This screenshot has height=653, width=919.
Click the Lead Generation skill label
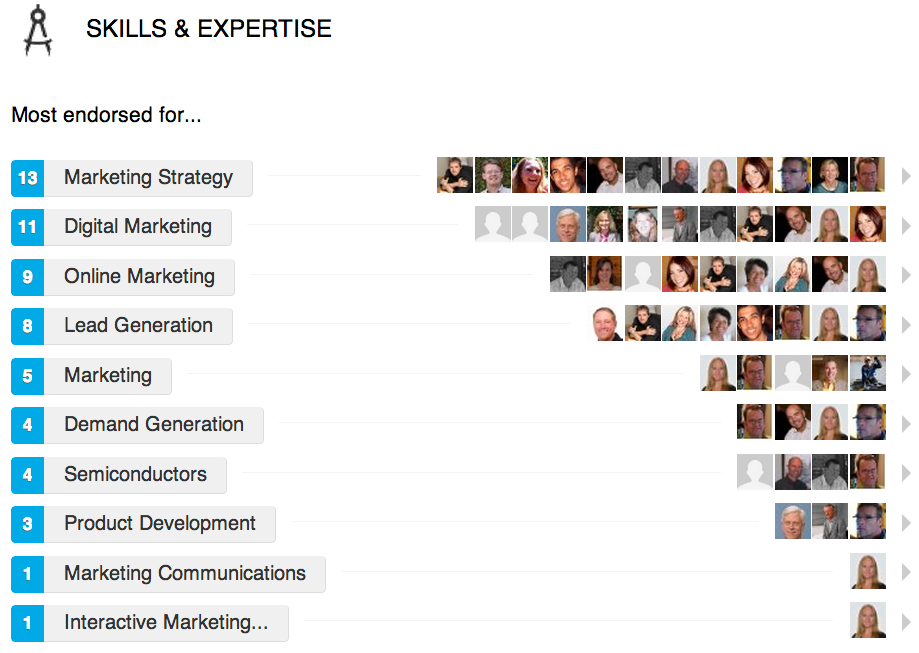pyautogui.click(x=138, y=325)
